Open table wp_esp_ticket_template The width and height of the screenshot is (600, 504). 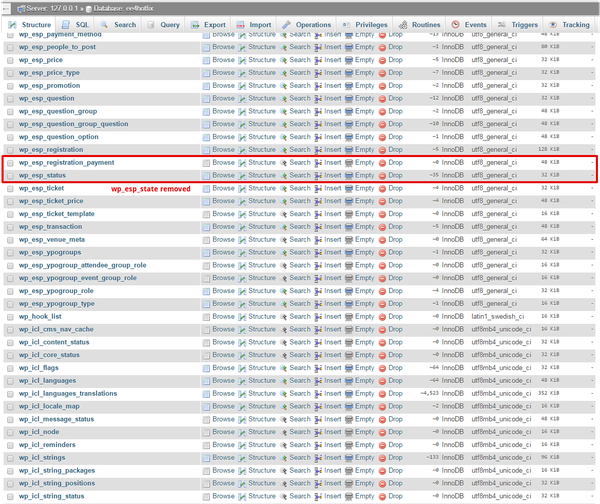point(57,214)
